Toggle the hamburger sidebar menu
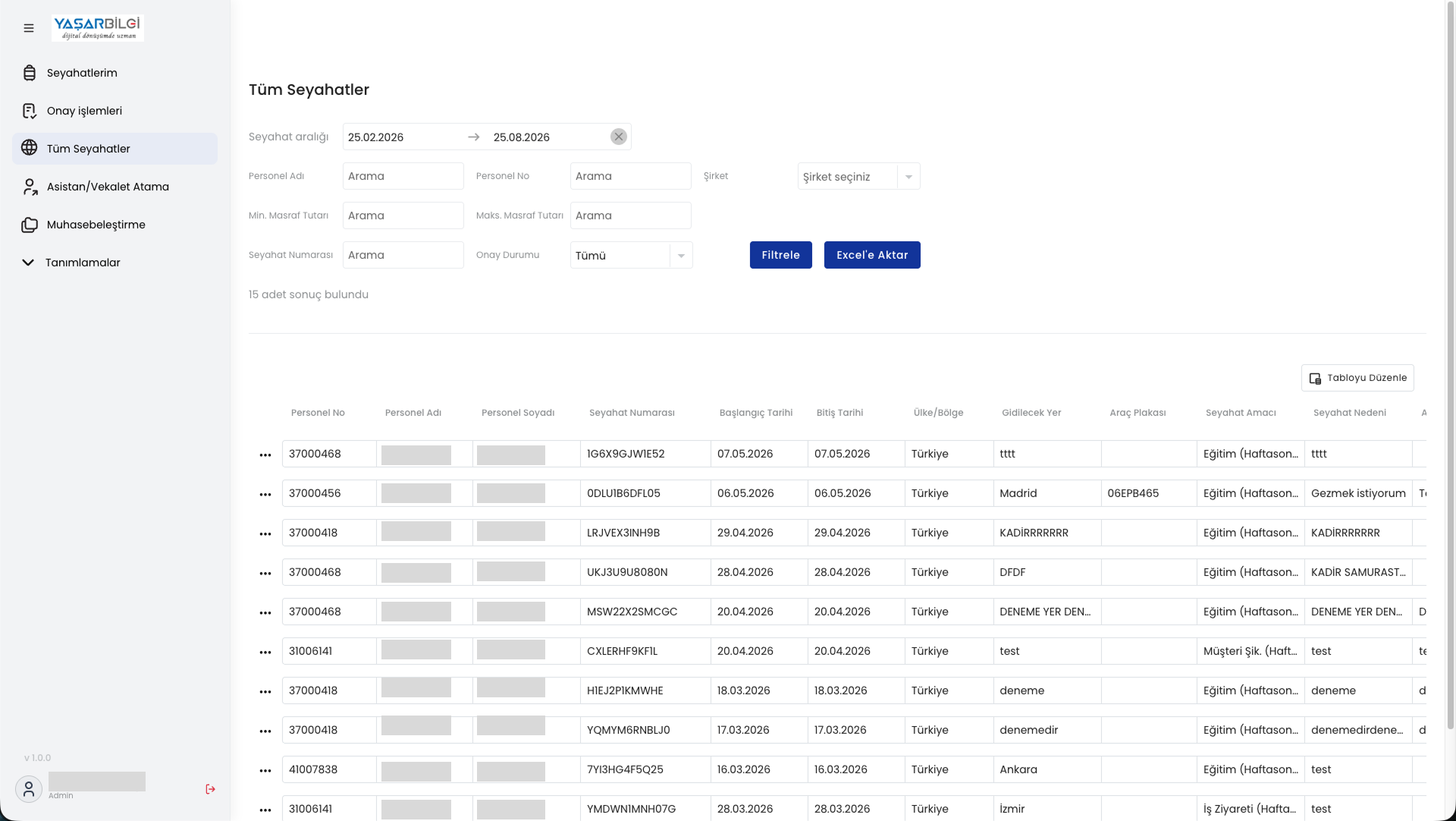This screenshot has height=821, width=1456. (29, 28)
